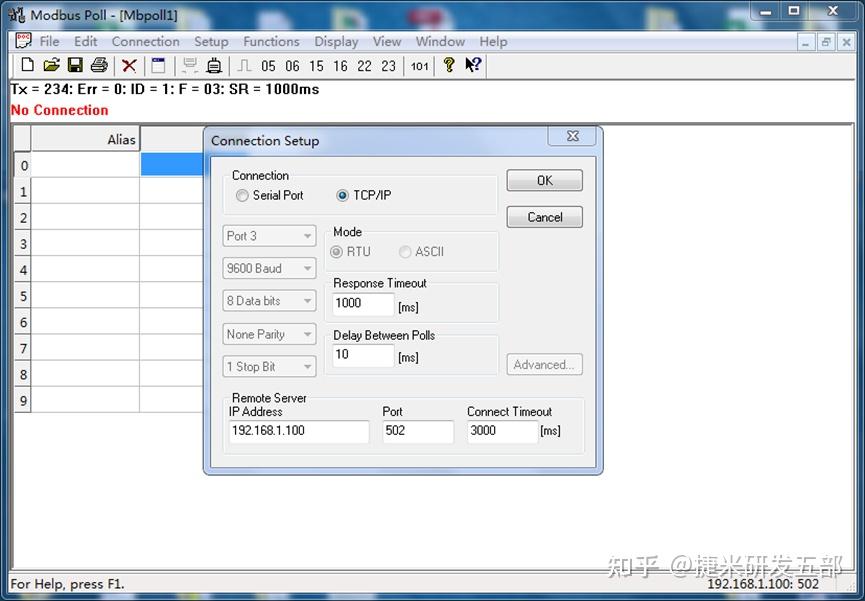Expand the None Parity dropdown
Viewport: 865px width, 601px height.
(x=308, y=334)
